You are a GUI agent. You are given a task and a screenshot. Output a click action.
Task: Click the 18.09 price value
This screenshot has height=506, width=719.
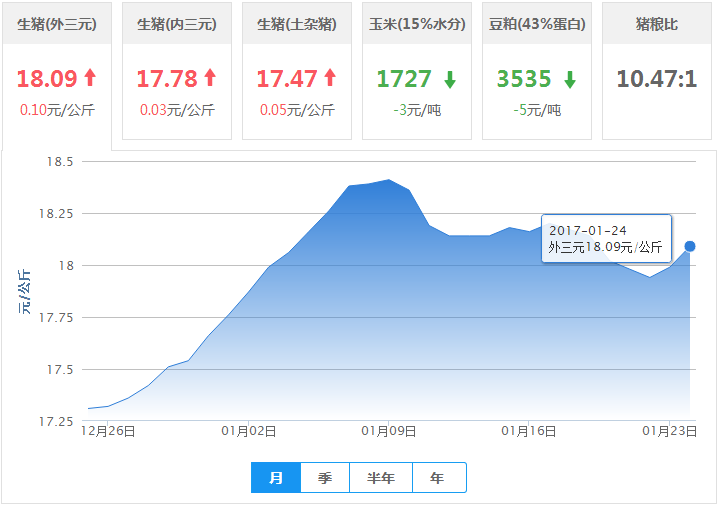coord(47,78)
